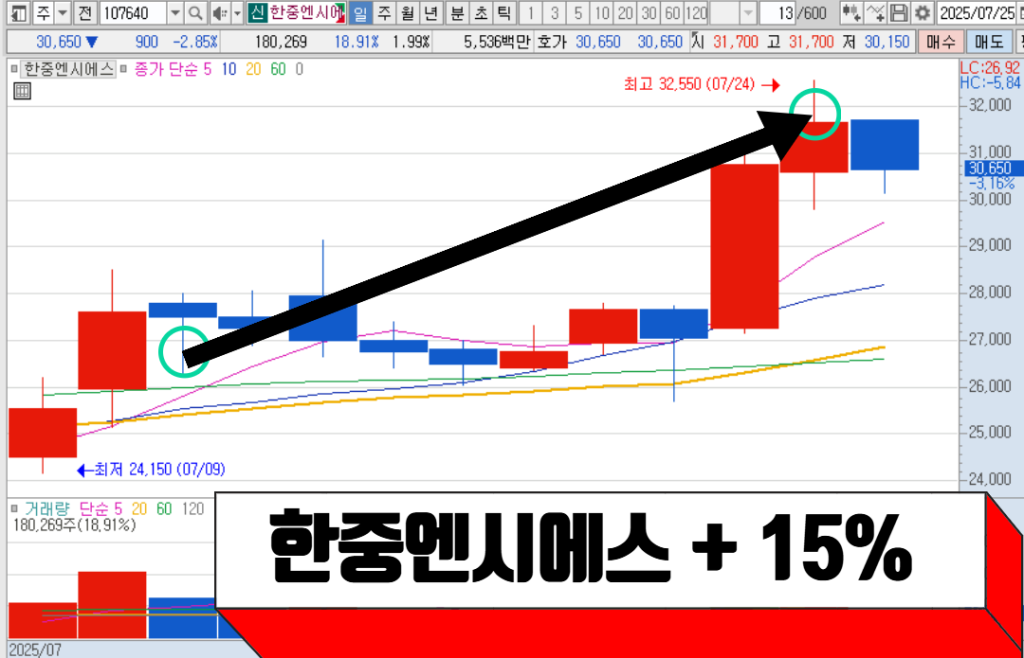Open the 주 market type dropdown arrow

[62, 12]
